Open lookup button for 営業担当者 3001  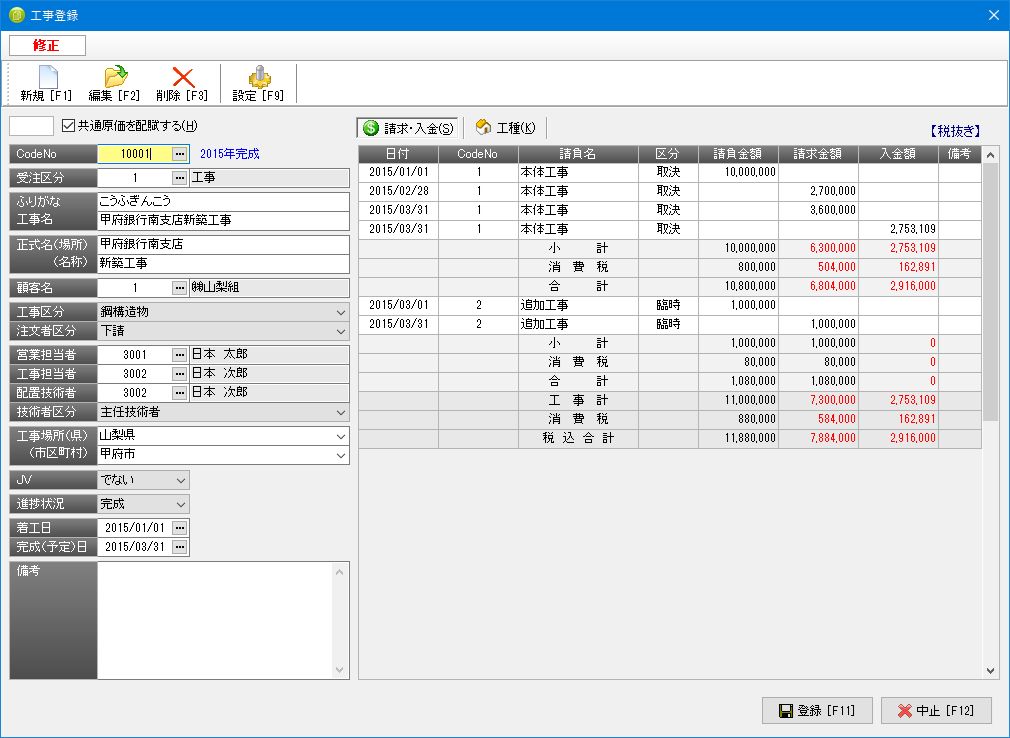pos(180,355)
